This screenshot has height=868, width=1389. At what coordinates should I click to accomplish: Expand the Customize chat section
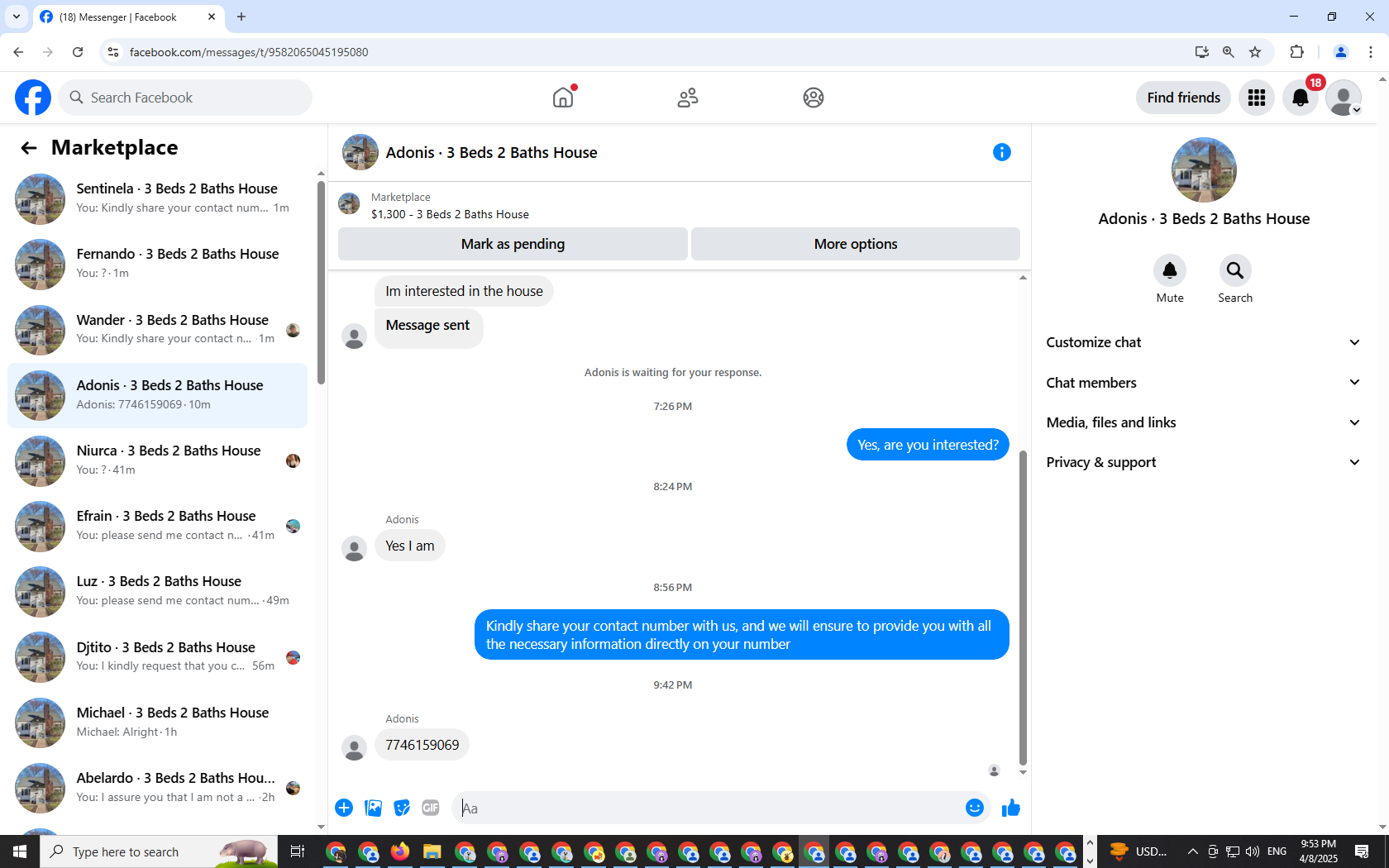coord(1203,342)
